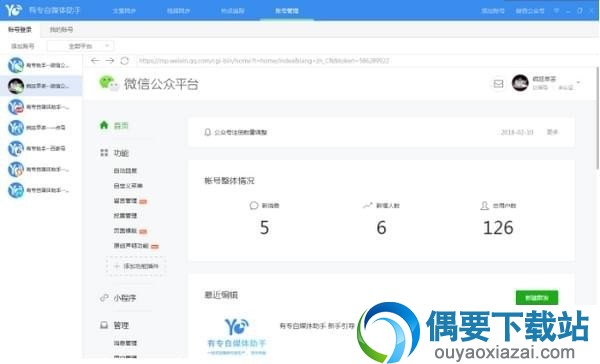Open the envelope message icon in header
Viewport: 600px width, 364px height.
pos(498,83)
